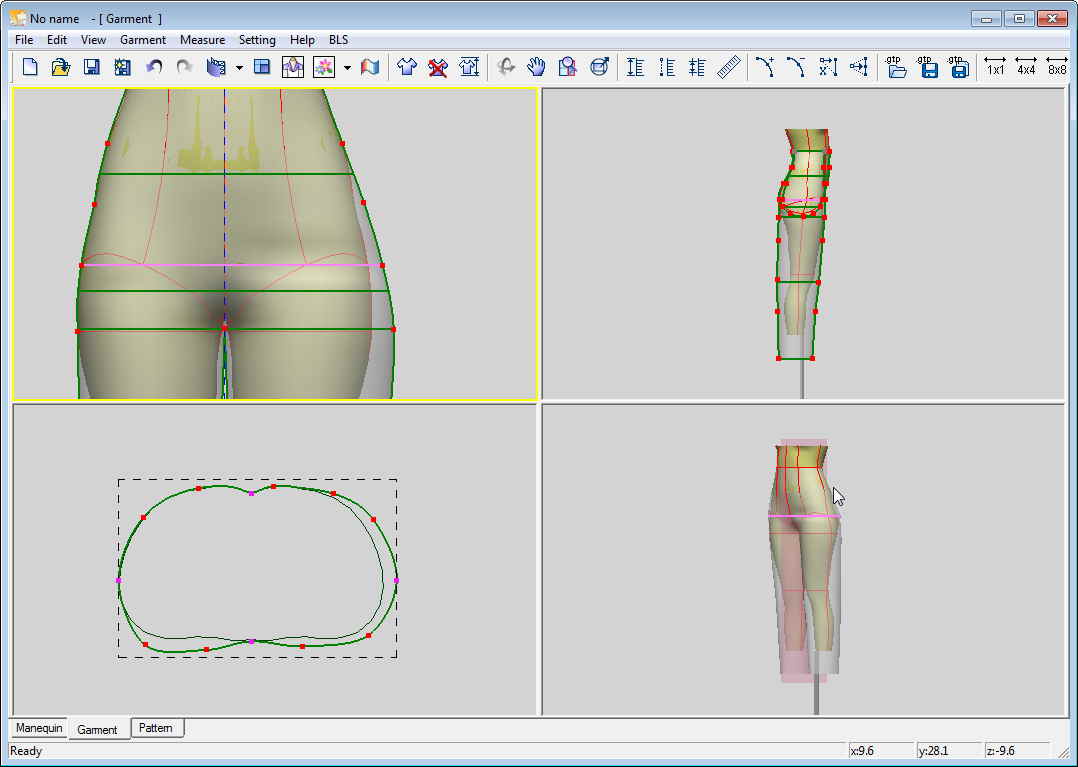Expand the dropdown arrow beside the flower icon
Viewport: 1078px width, 767px height.
[x=347, y=67]
